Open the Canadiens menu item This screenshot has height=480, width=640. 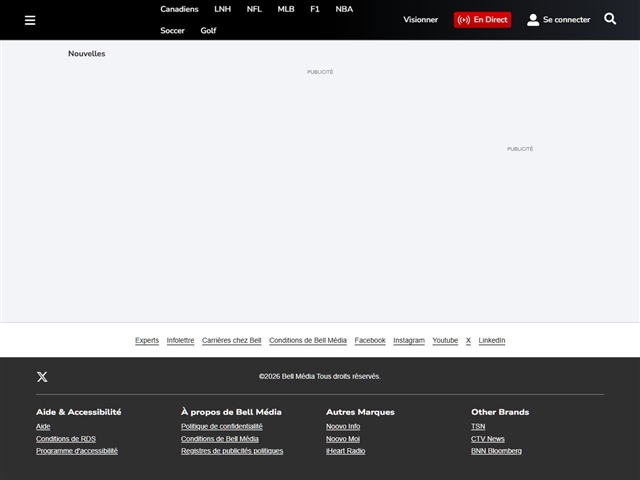[179, 9]
